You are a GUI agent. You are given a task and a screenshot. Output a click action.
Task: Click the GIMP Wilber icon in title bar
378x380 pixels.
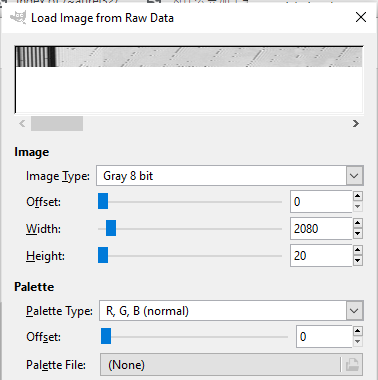pos(18,17)
